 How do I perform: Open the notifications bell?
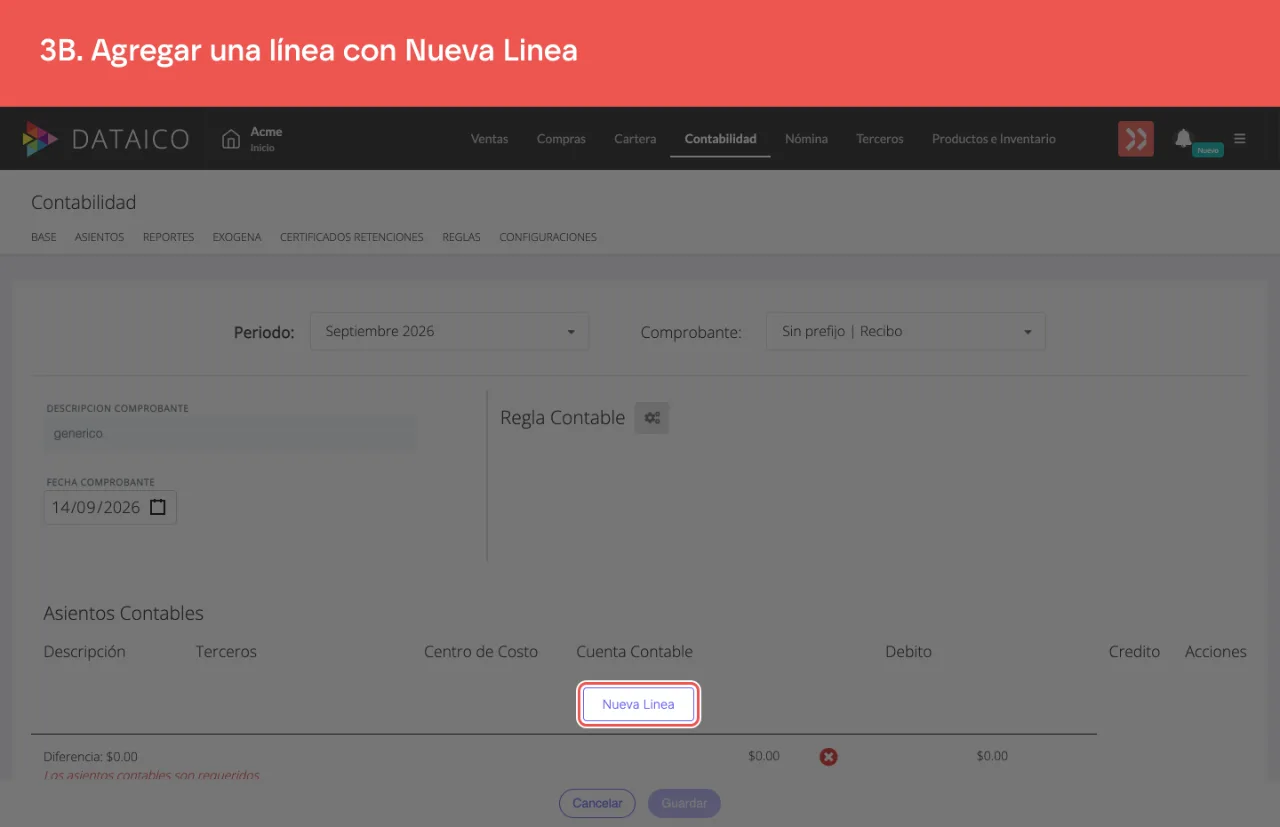click(1184, 138)
